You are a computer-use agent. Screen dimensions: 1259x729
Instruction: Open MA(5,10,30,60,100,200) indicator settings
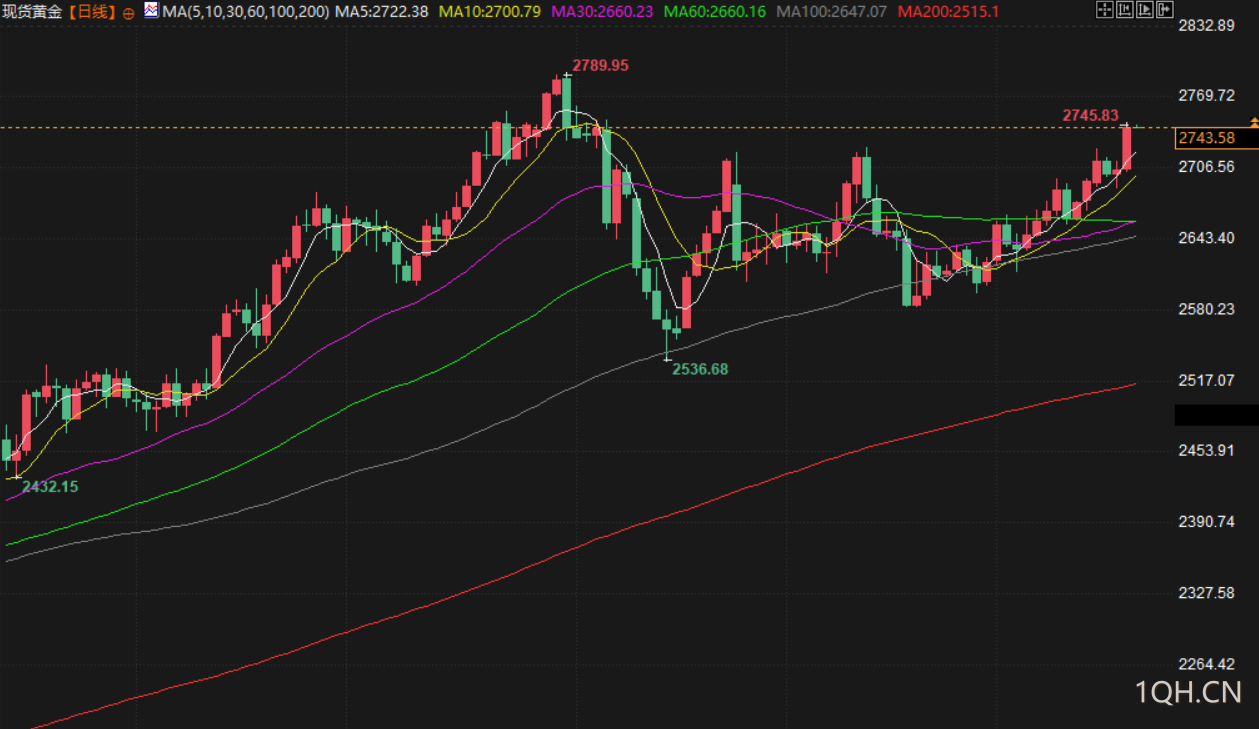245,12
